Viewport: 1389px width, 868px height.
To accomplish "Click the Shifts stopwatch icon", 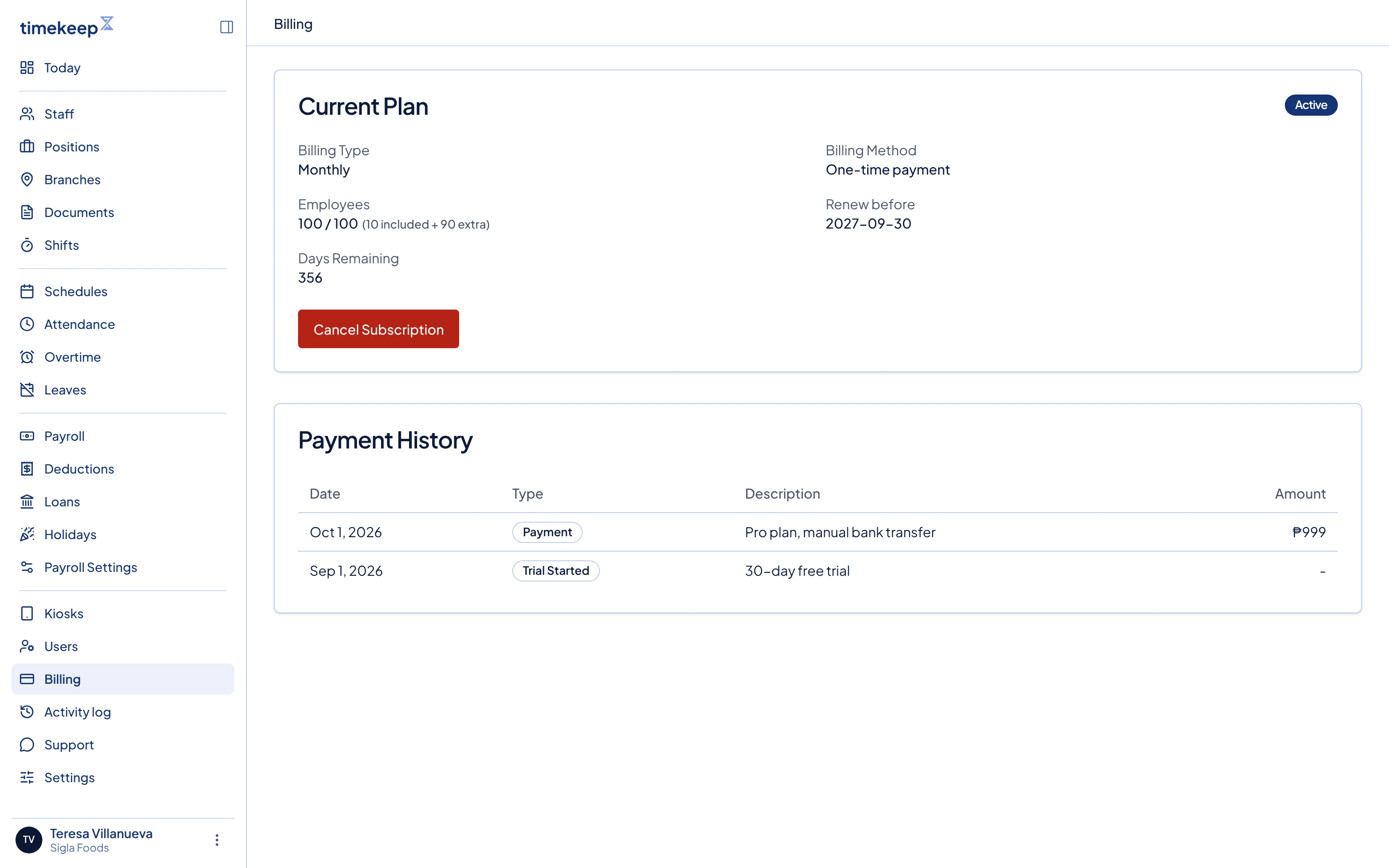I will point(27,245).
